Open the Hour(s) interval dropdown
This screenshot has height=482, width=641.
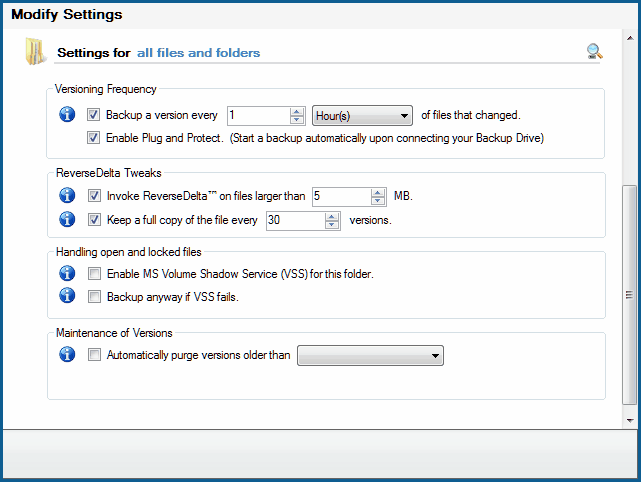pos(362,116)
